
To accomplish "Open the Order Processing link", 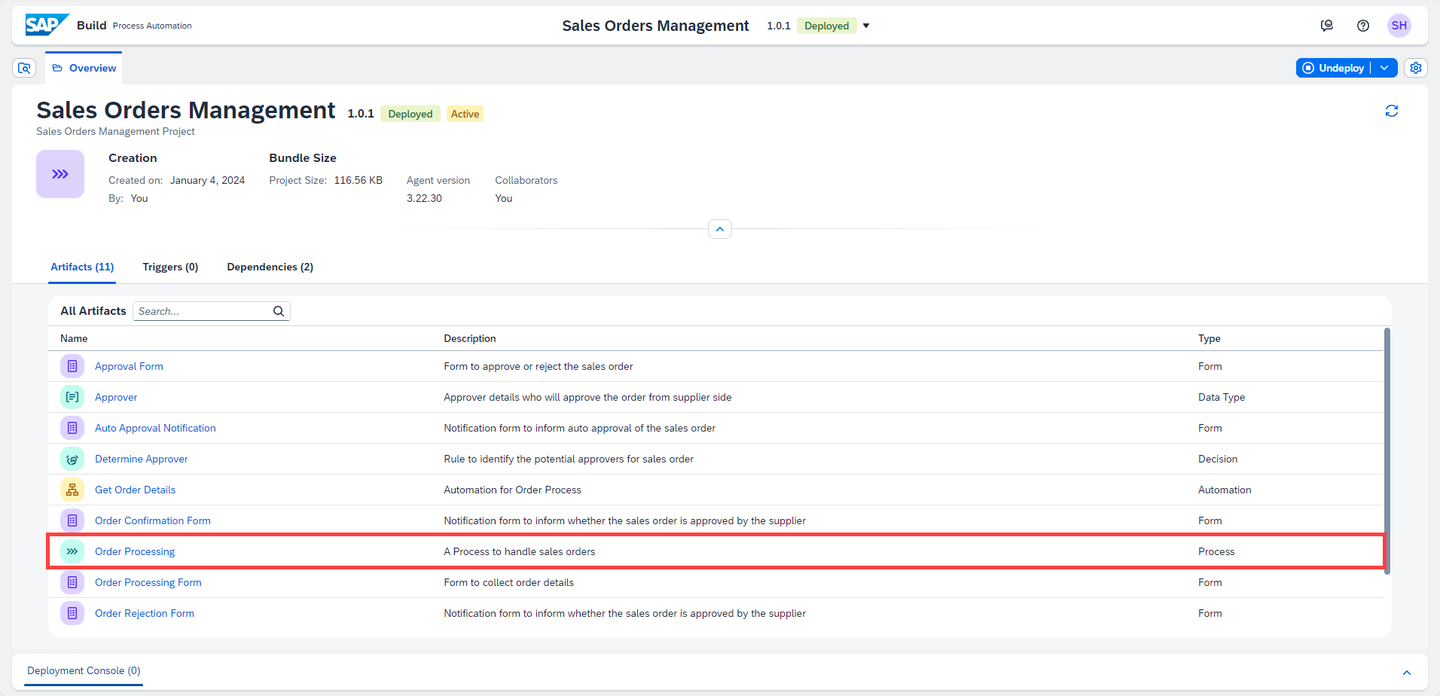I will click(x=135, y=553).
